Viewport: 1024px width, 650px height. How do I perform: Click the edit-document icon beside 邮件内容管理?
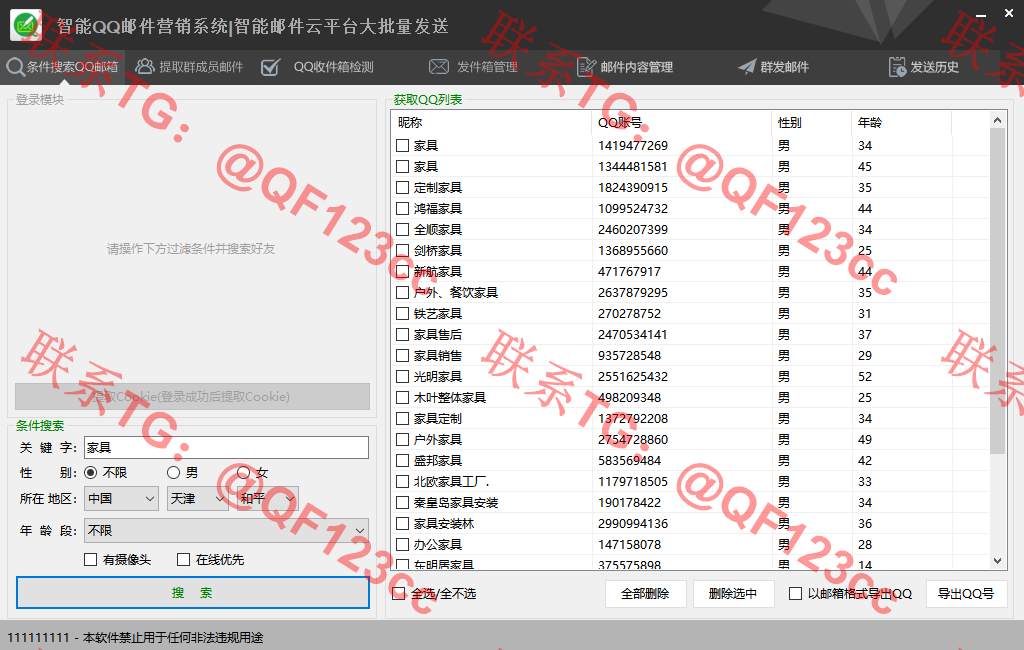tap(586, 67)
